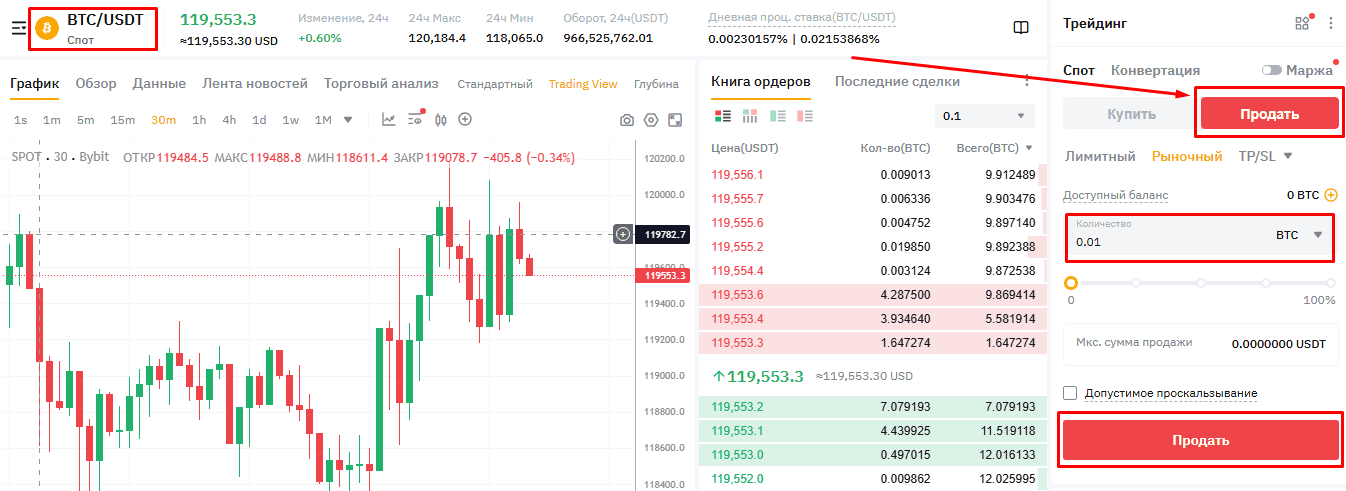Submit order with bottom Продать button
This screenshot has width=1346, height=491.
coord(1200,440)
